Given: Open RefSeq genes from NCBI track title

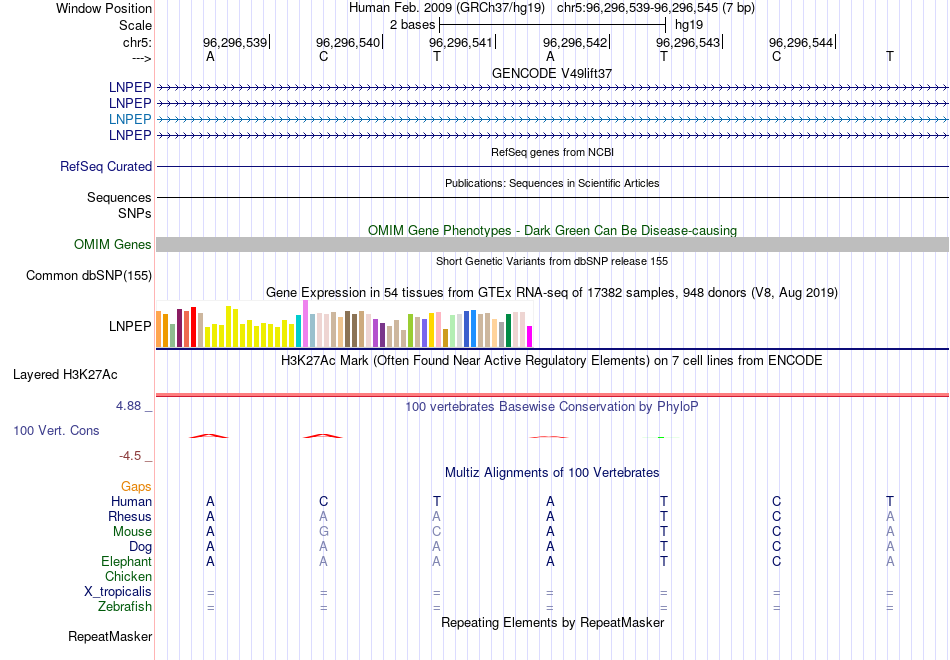Looking at the screenshot, I should [x=552, y=152].
